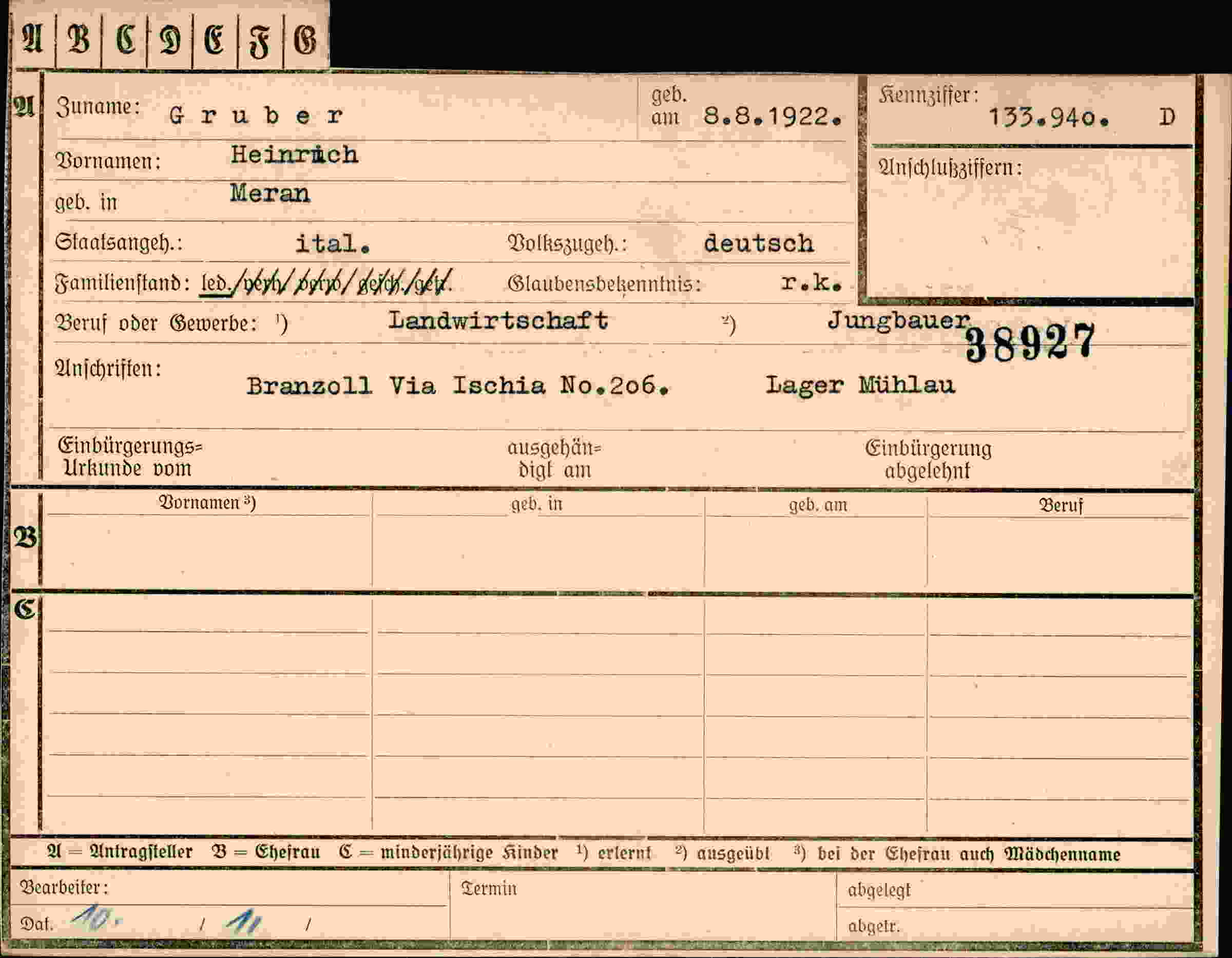Click the legend entry 'A = Antragsteller'
Image resolution: width=1232 pixels, height=958 pixels.
tap(120, 852)
